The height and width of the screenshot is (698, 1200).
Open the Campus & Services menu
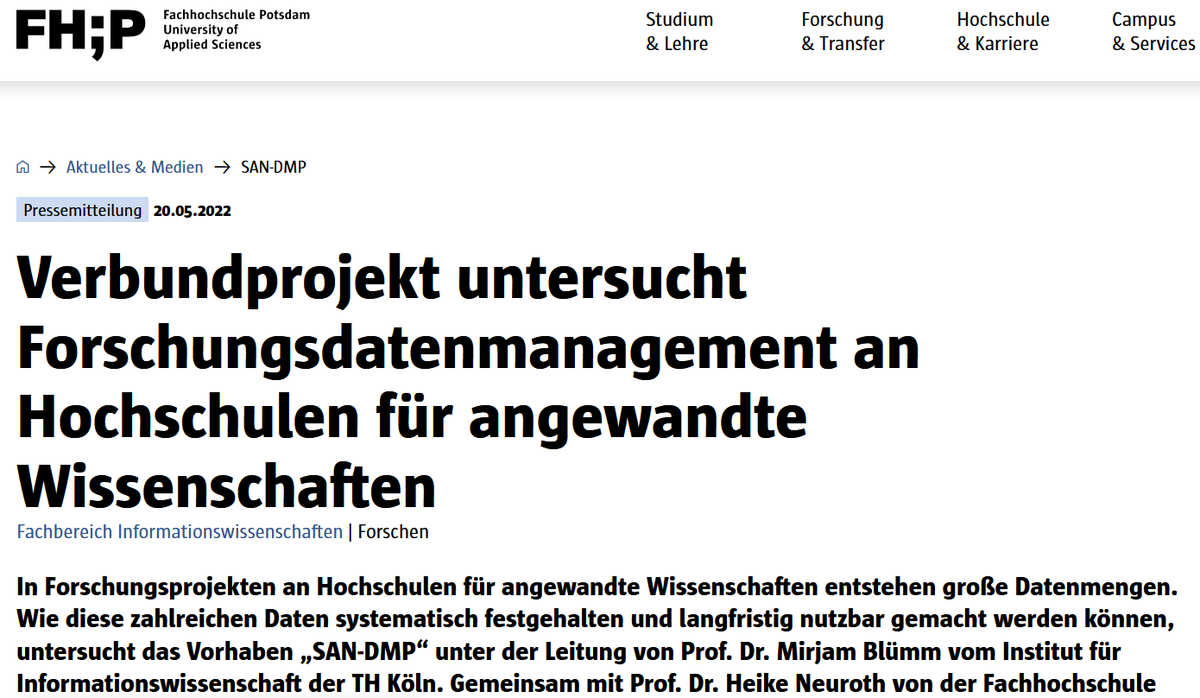[x=1152, y=31]
